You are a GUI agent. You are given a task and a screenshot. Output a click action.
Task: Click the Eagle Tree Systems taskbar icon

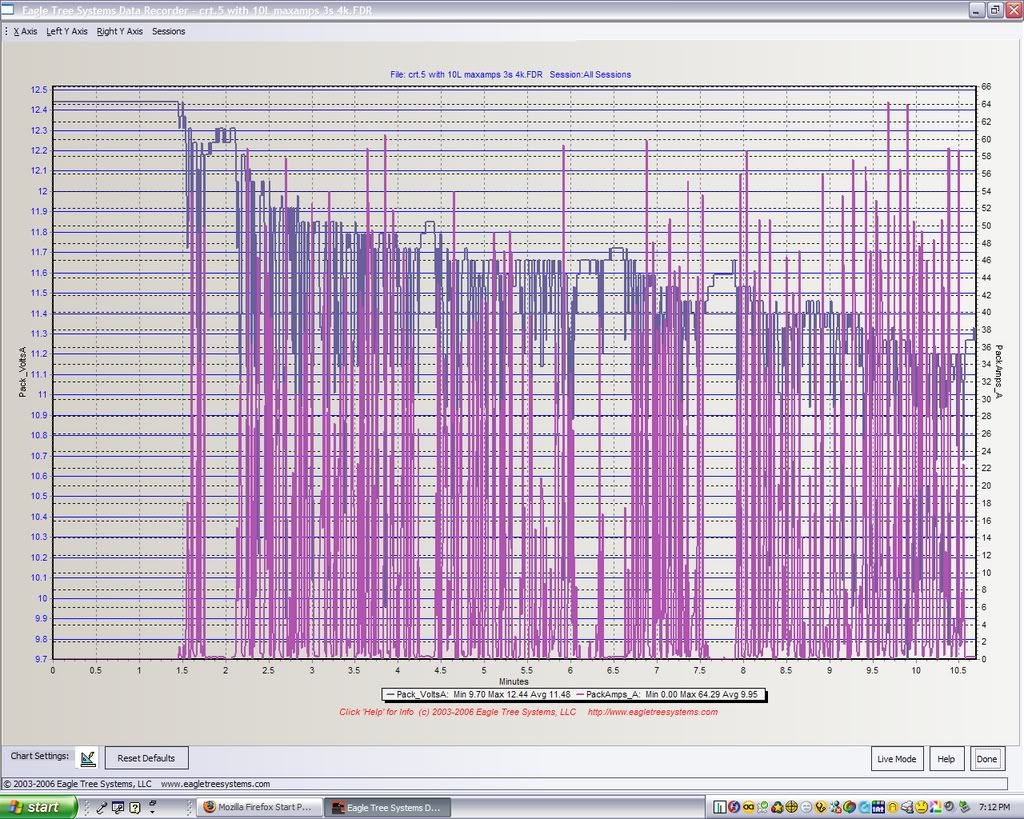339,807
